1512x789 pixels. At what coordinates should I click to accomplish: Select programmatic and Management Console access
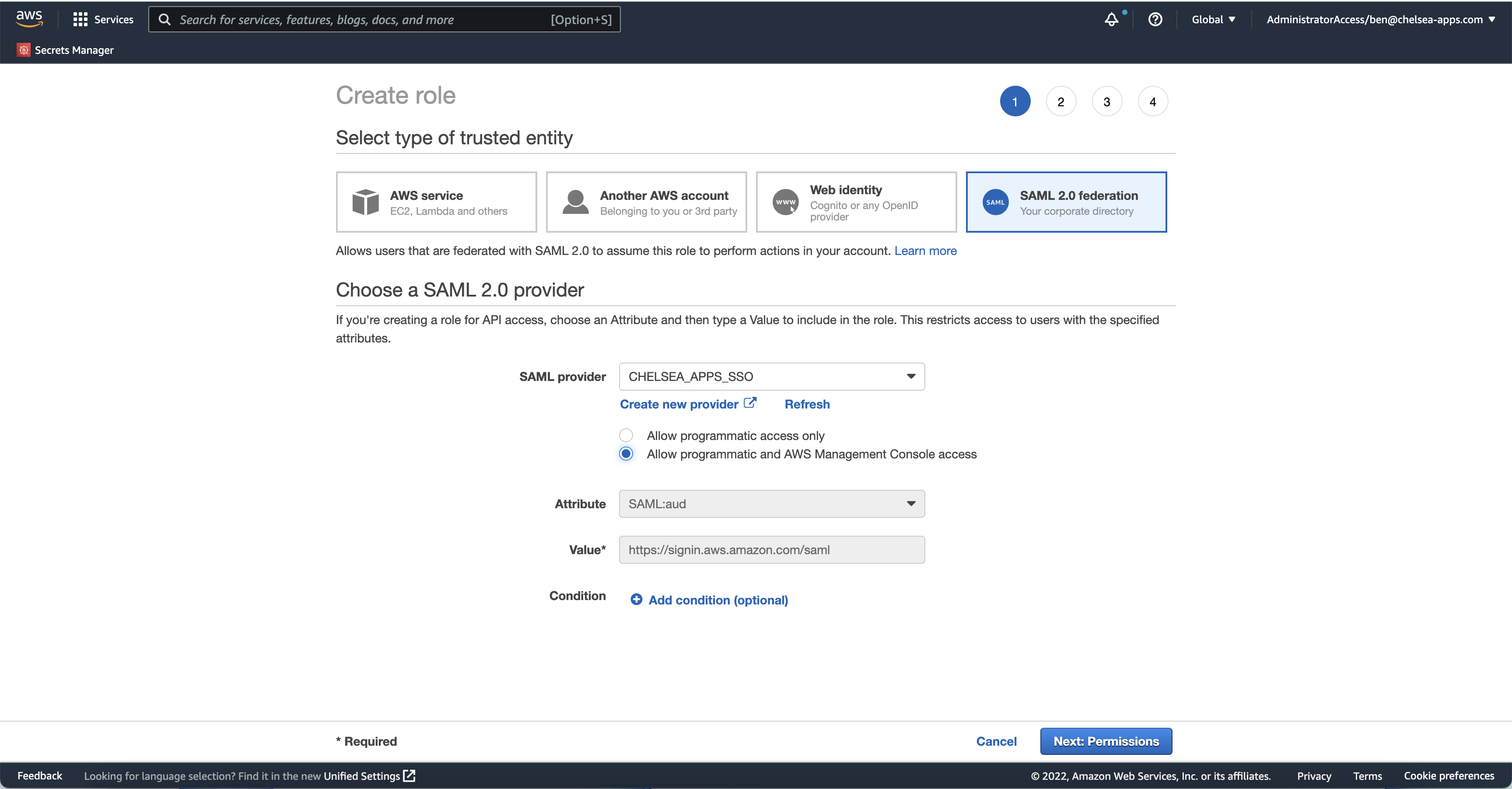pyautogui.click(x=626, y=454)
